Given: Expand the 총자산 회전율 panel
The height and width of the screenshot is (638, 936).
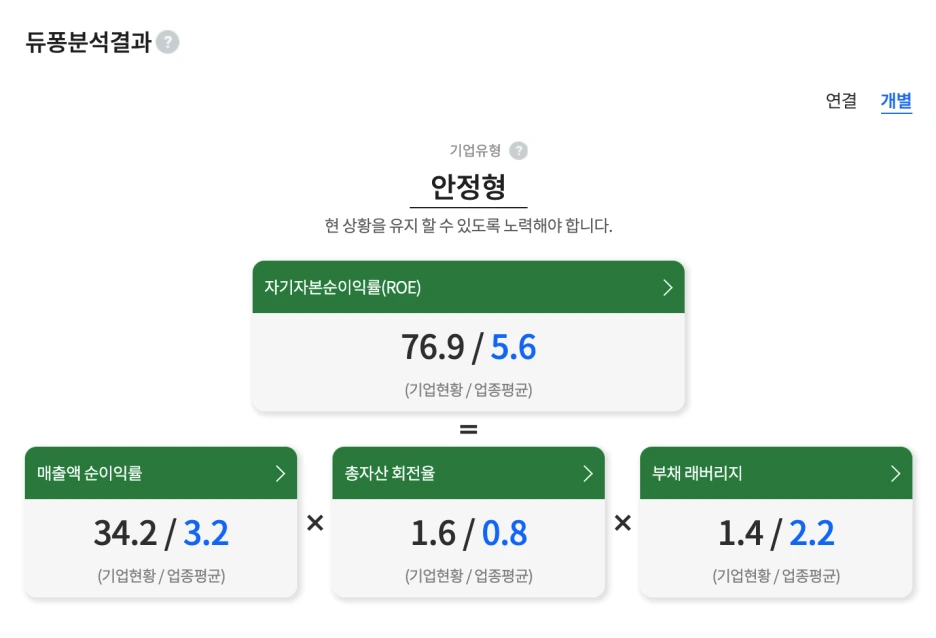Looking at the screenshot, I should (468, 473).
